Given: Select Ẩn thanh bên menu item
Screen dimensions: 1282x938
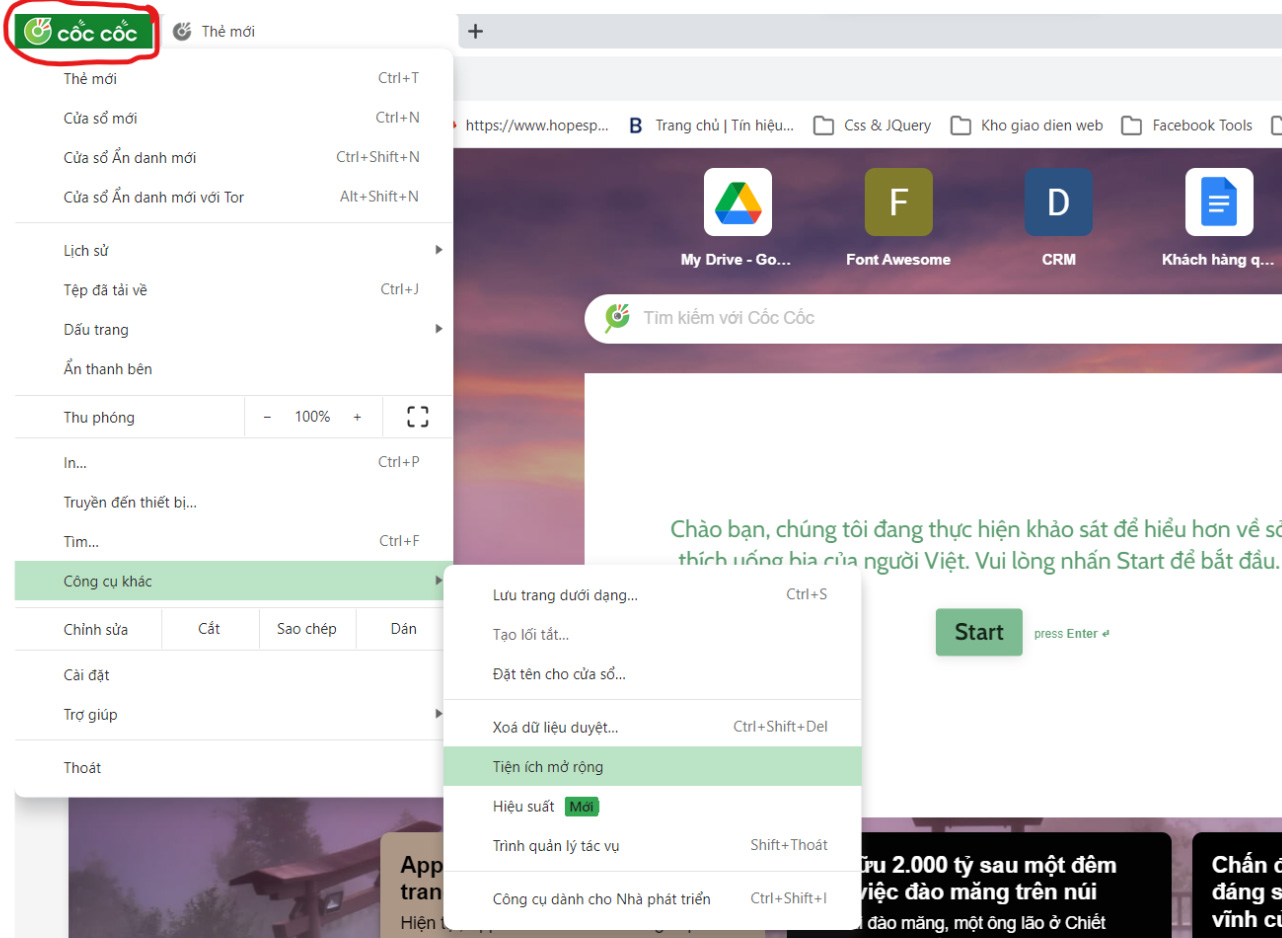Looking at the screenshot, I should (234, 369).
